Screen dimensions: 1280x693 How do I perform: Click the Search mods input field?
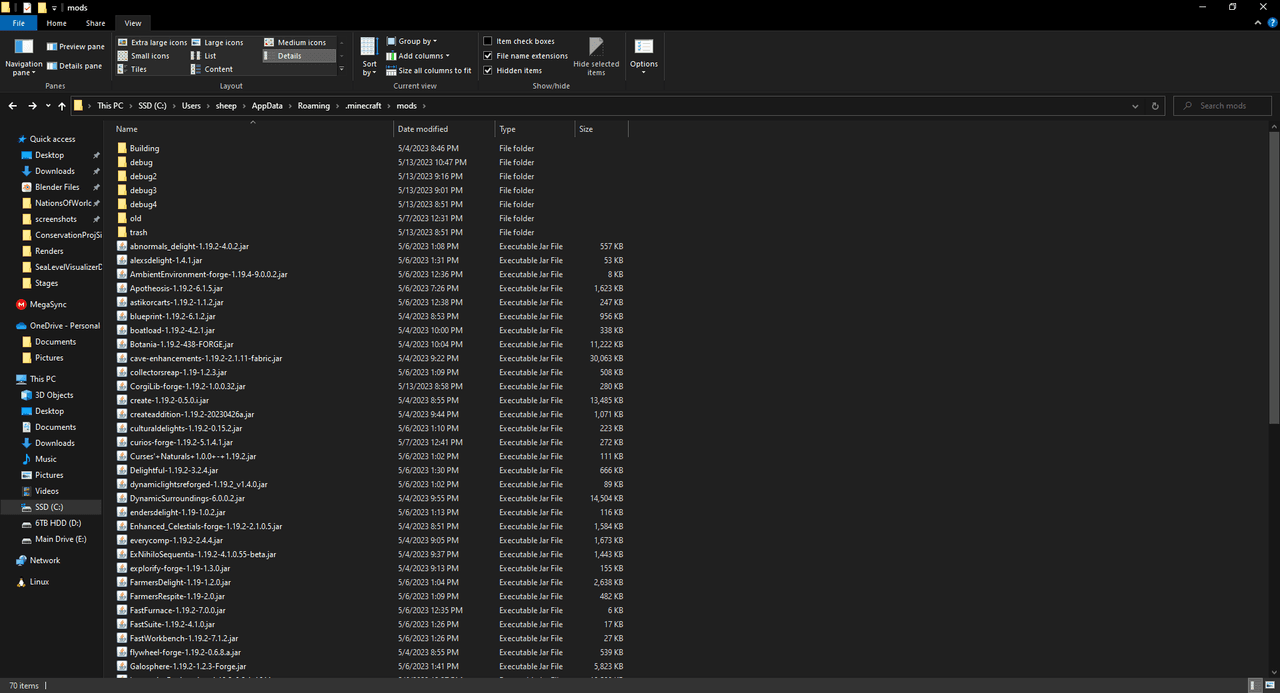(1230, 106)
